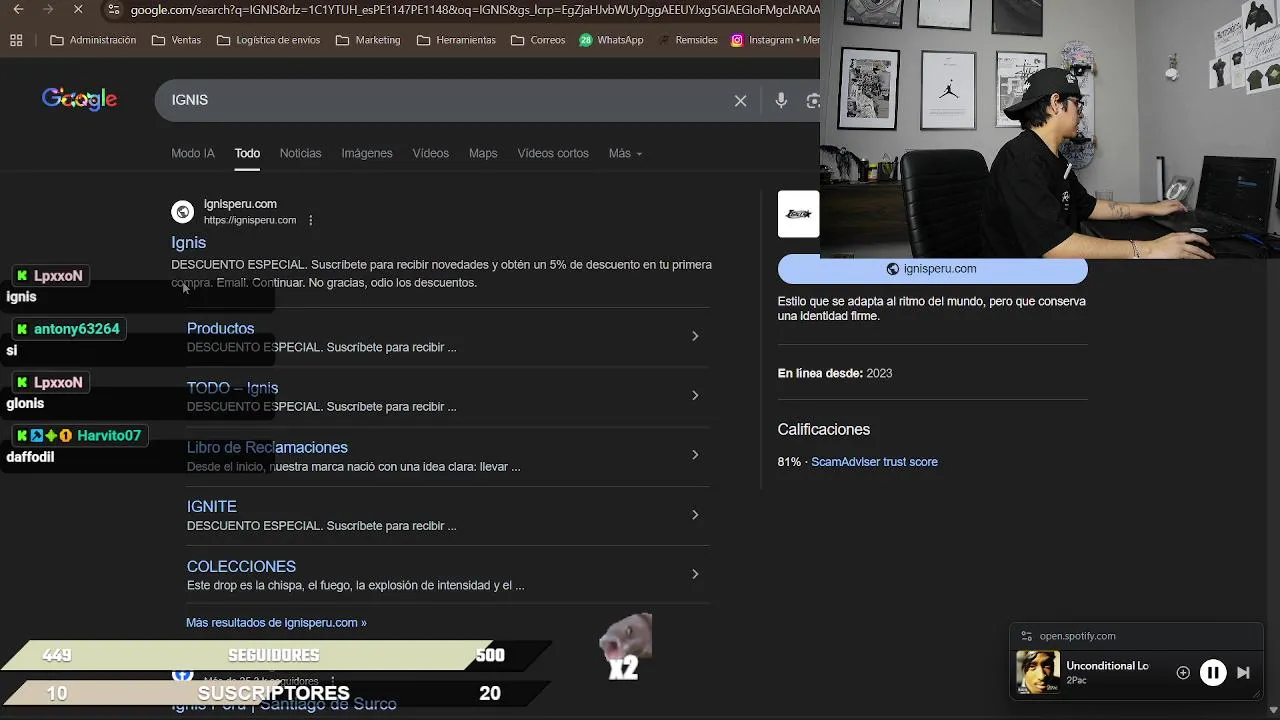Expand the Libro de Reclamaciones row chevron
1280x720 pixels.
pyautogui.click(x=695, y=455)
